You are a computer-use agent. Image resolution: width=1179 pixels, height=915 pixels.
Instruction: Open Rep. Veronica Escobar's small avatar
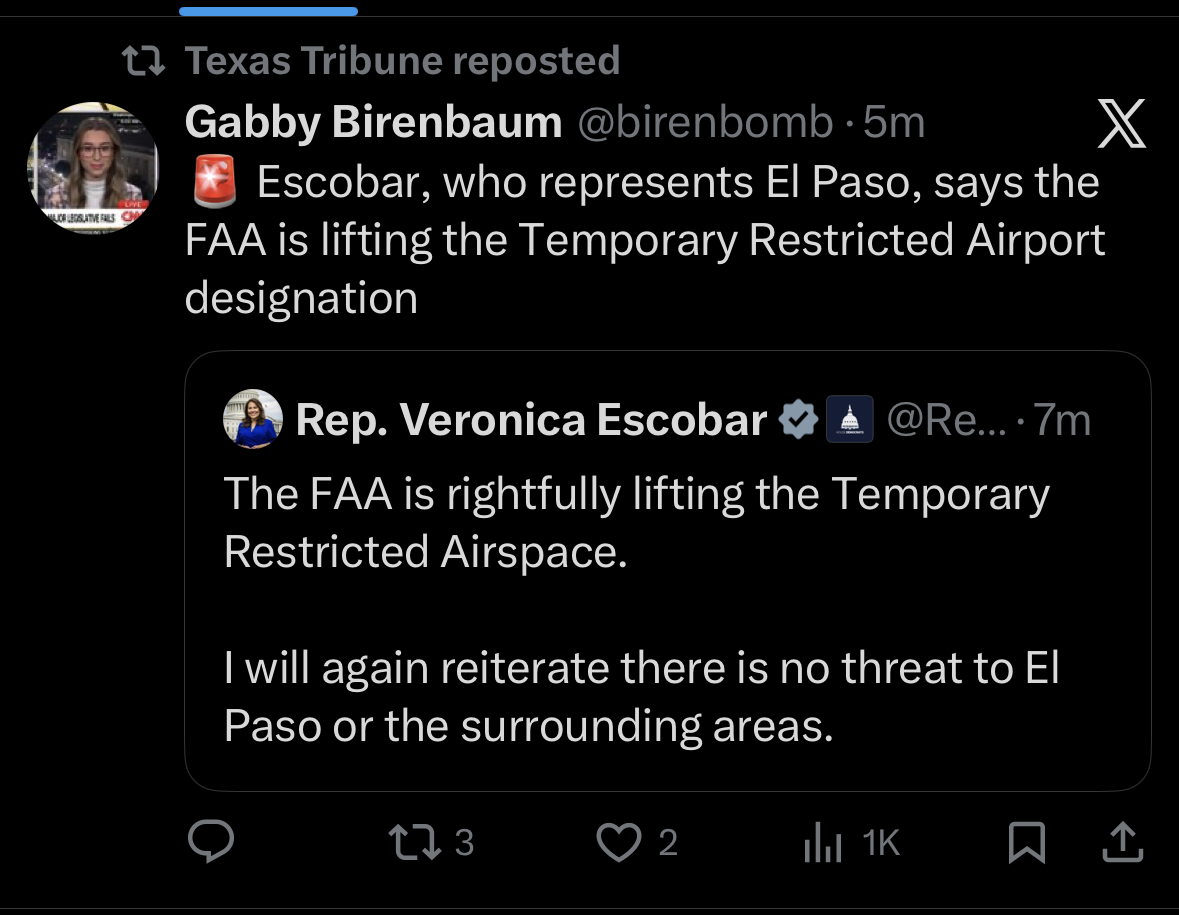tap(253, 419)
